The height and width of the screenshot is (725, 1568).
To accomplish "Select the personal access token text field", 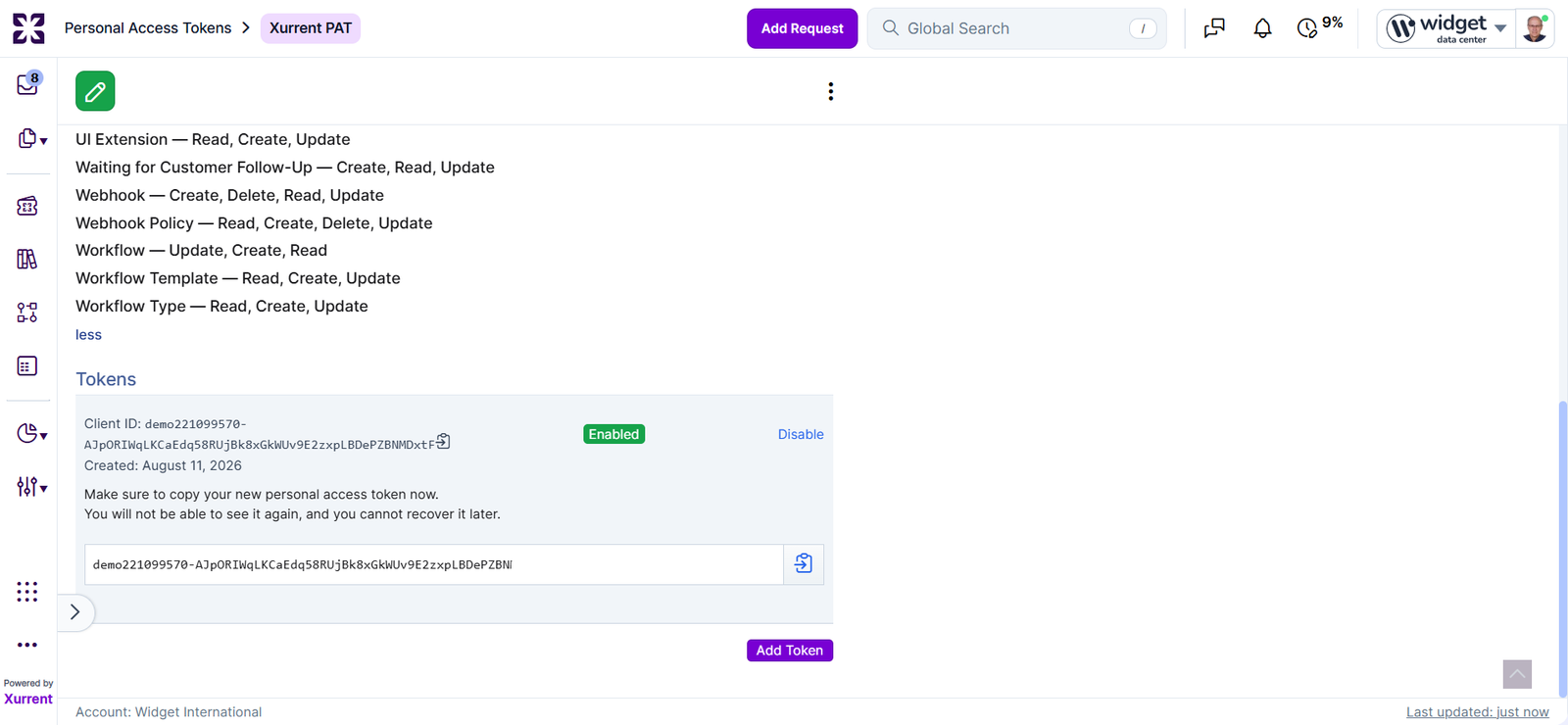I will click(434, 564).
